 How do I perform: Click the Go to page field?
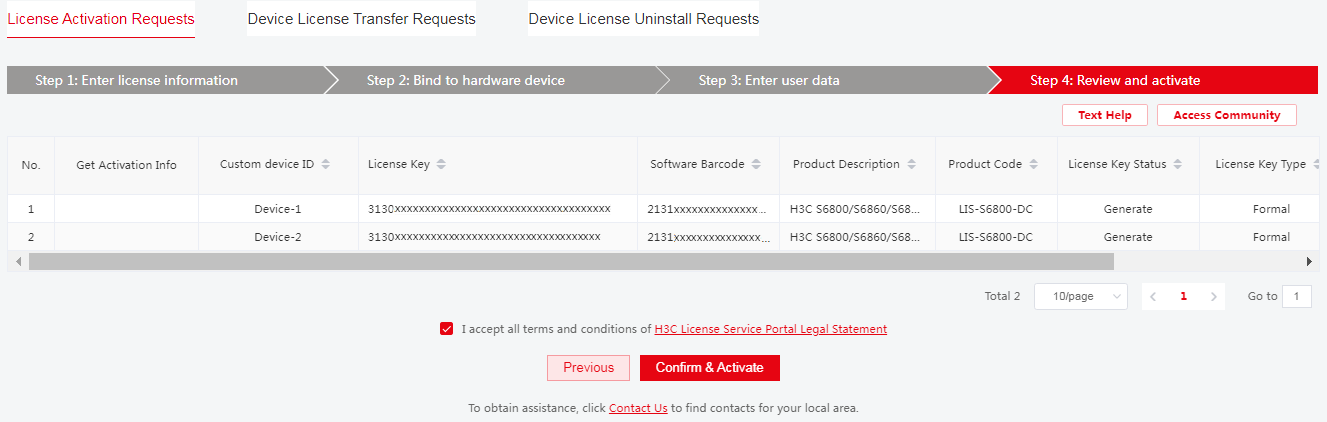point(1296,297)
